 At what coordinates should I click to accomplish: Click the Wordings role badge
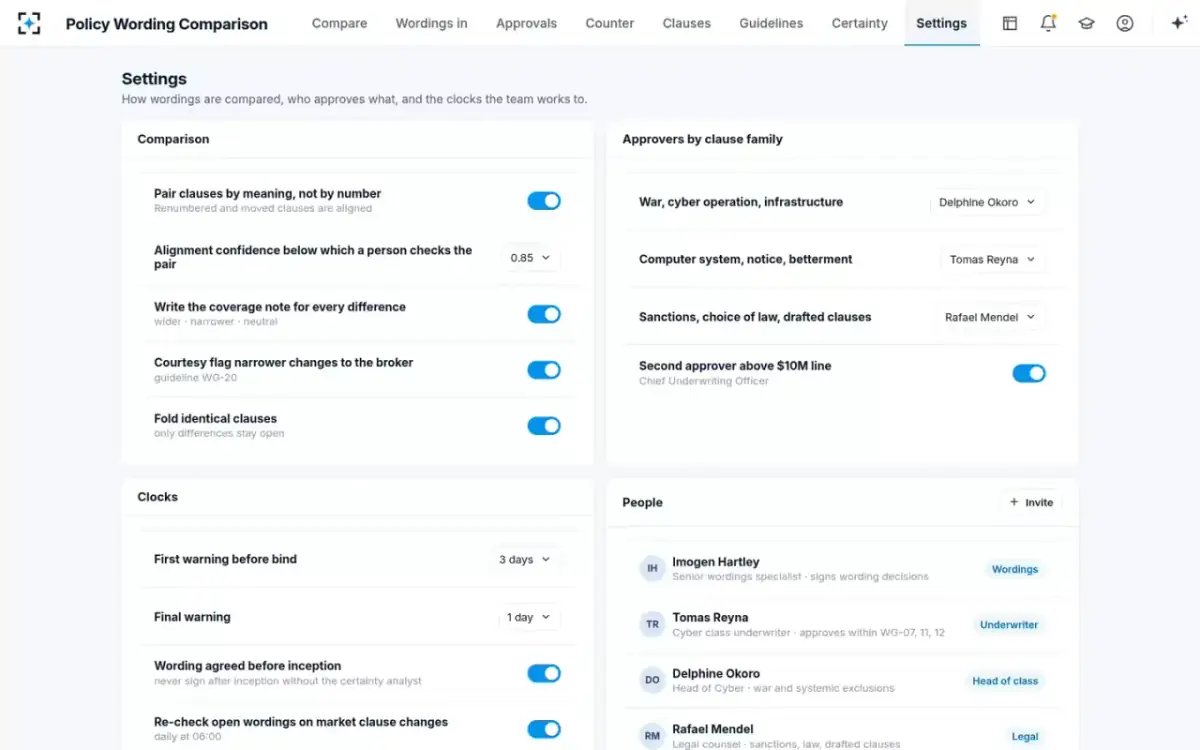(x=1015, y=569)
